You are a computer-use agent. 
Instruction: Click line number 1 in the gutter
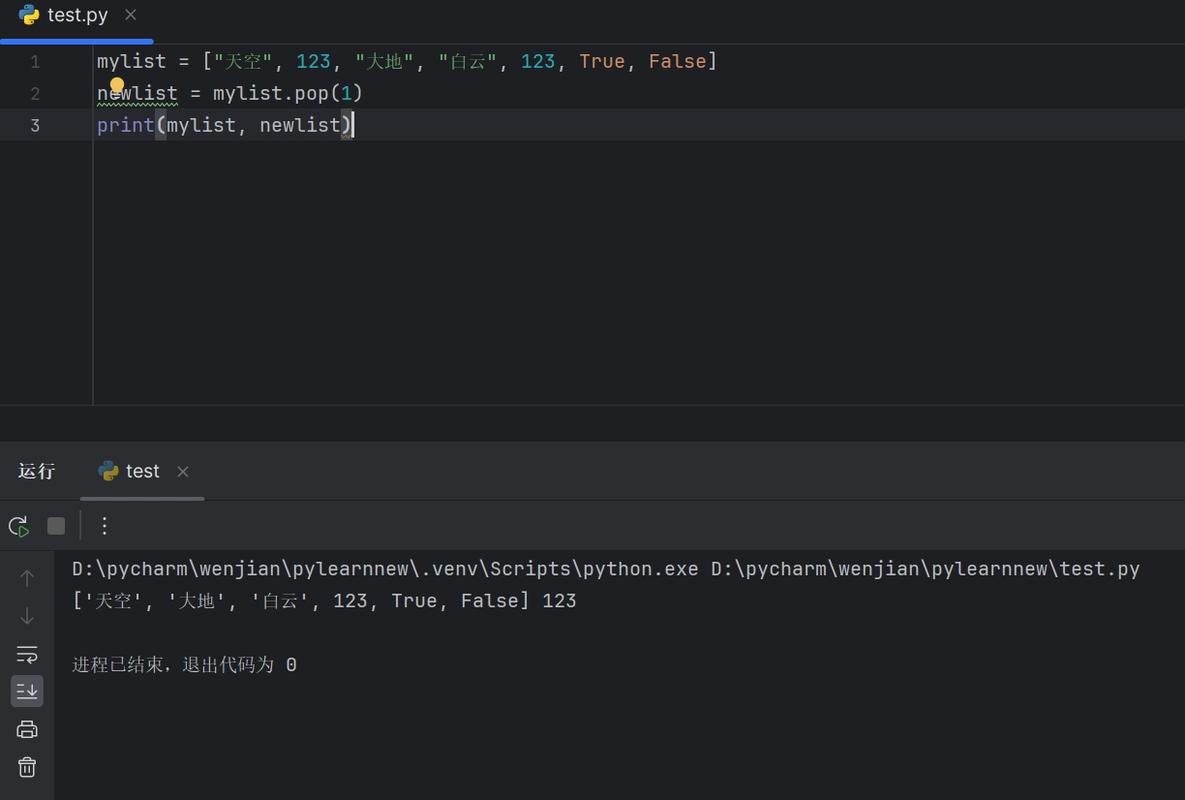(x=35, y=62)
